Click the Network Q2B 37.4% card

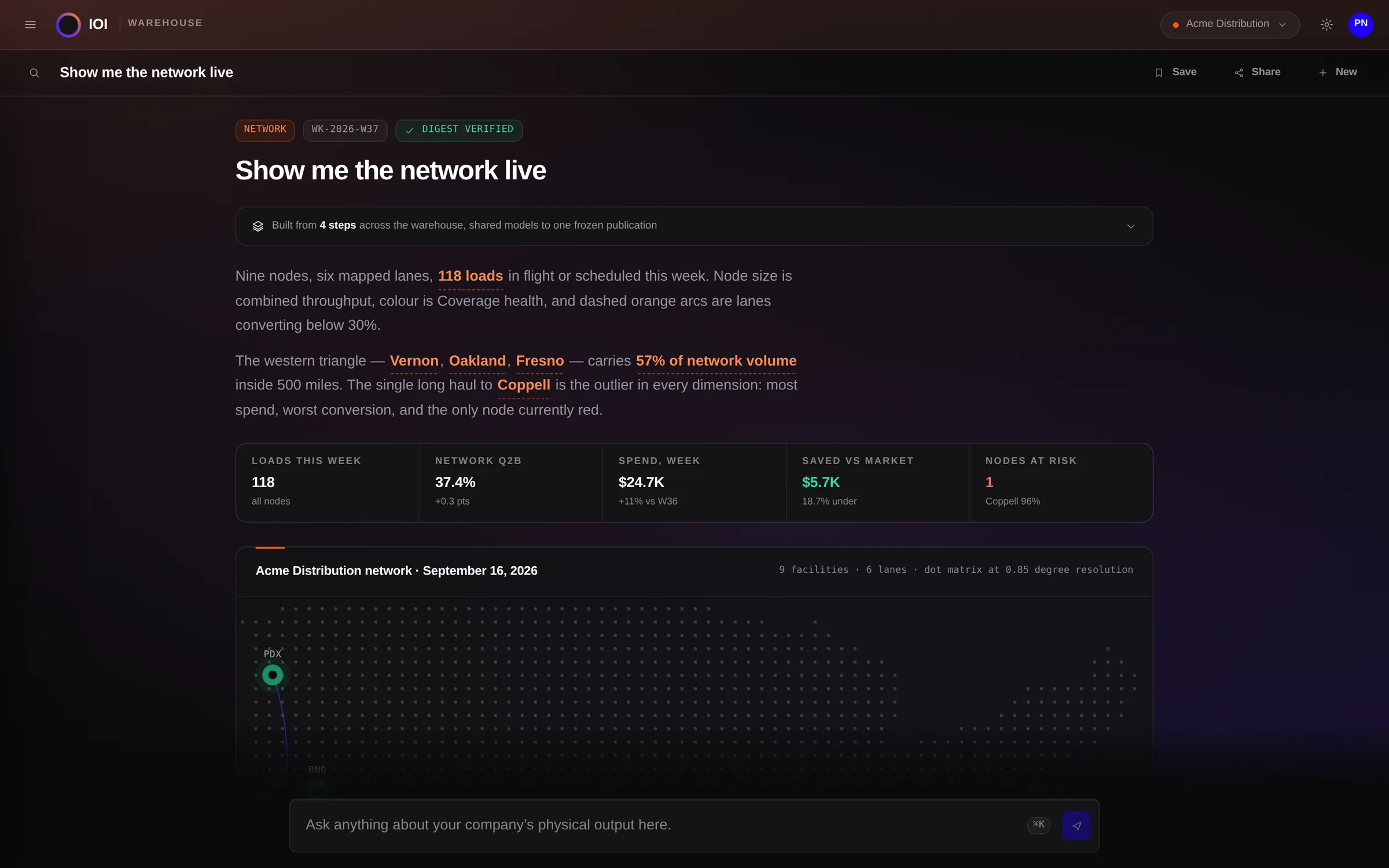511,483
